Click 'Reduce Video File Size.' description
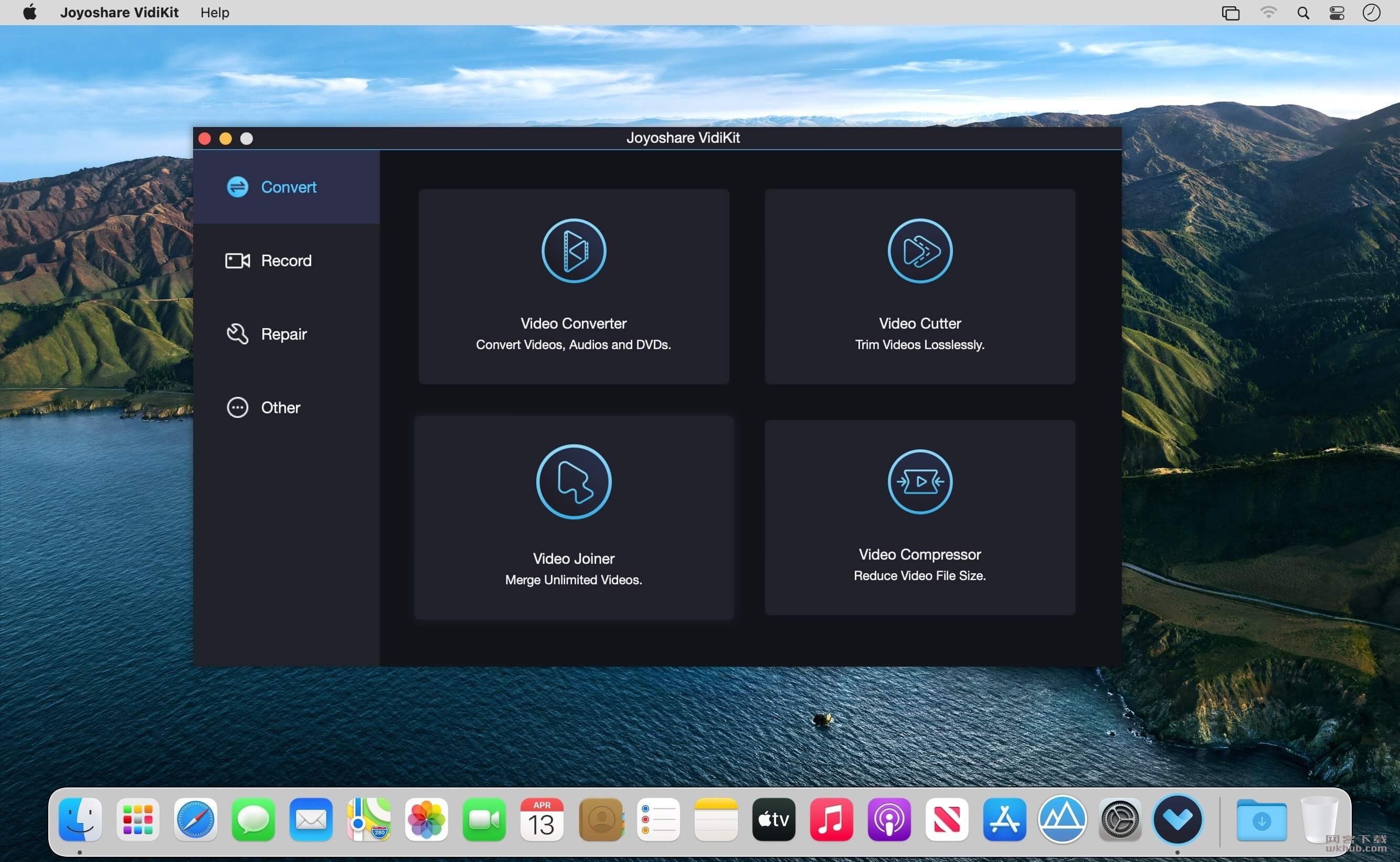The width and height of the screenshot is (1400, 862). coord(920,576)
